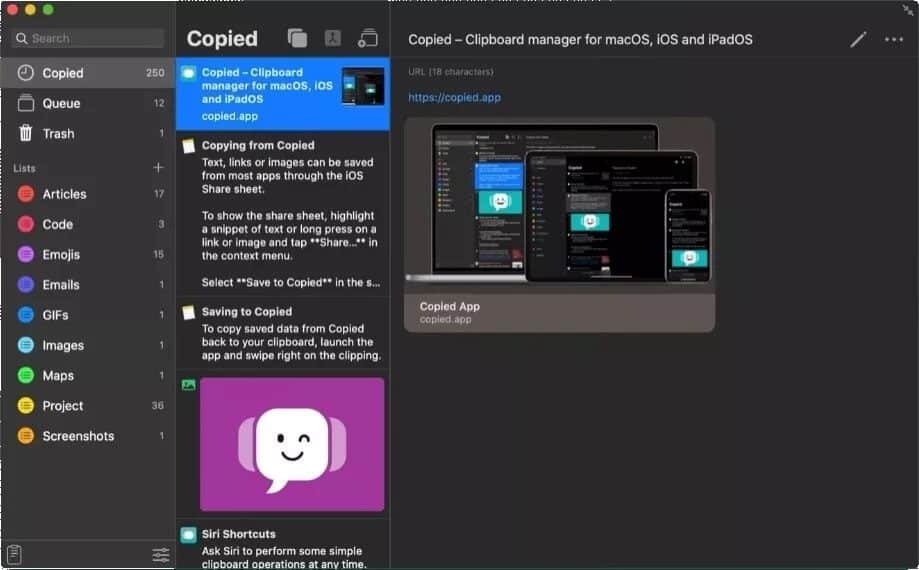The height and width of the screenshot is (570, 919).
Task: Click the small thumbnail in selected clipping
Action: click(363, 86)
